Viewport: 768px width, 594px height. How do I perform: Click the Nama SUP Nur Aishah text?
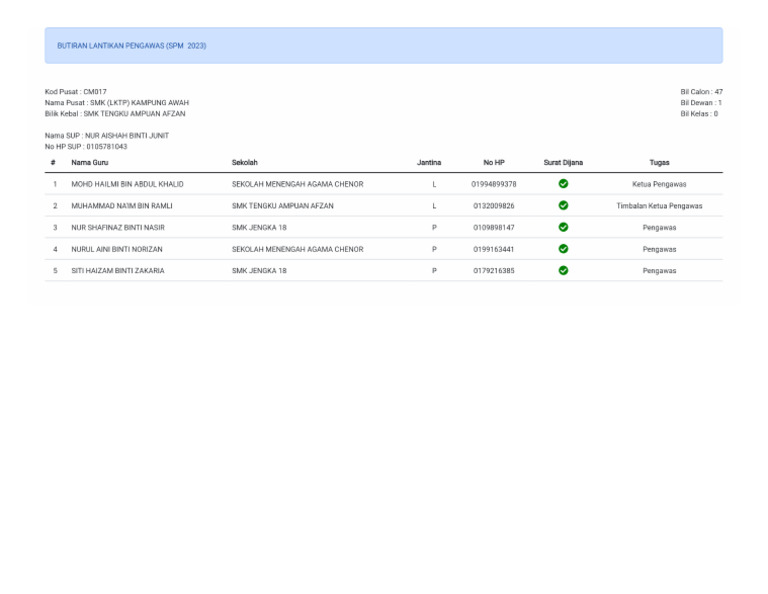[x=107, y=136]
